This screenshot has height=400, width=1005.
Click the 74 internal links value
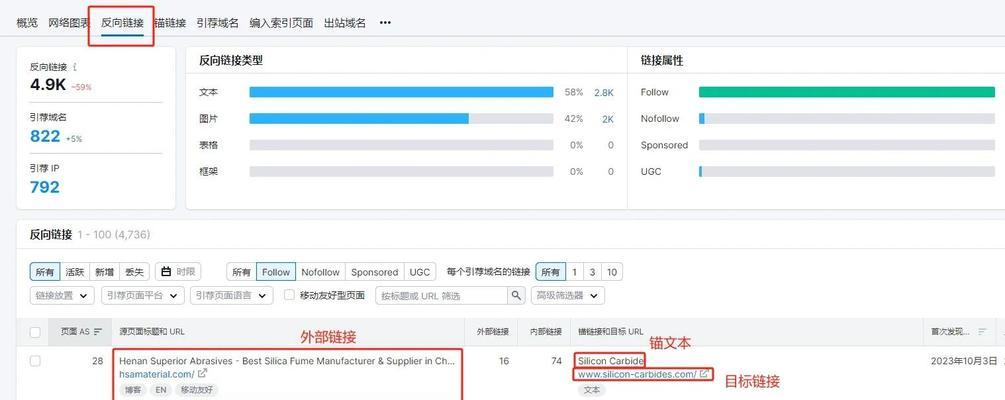point(556,361)
